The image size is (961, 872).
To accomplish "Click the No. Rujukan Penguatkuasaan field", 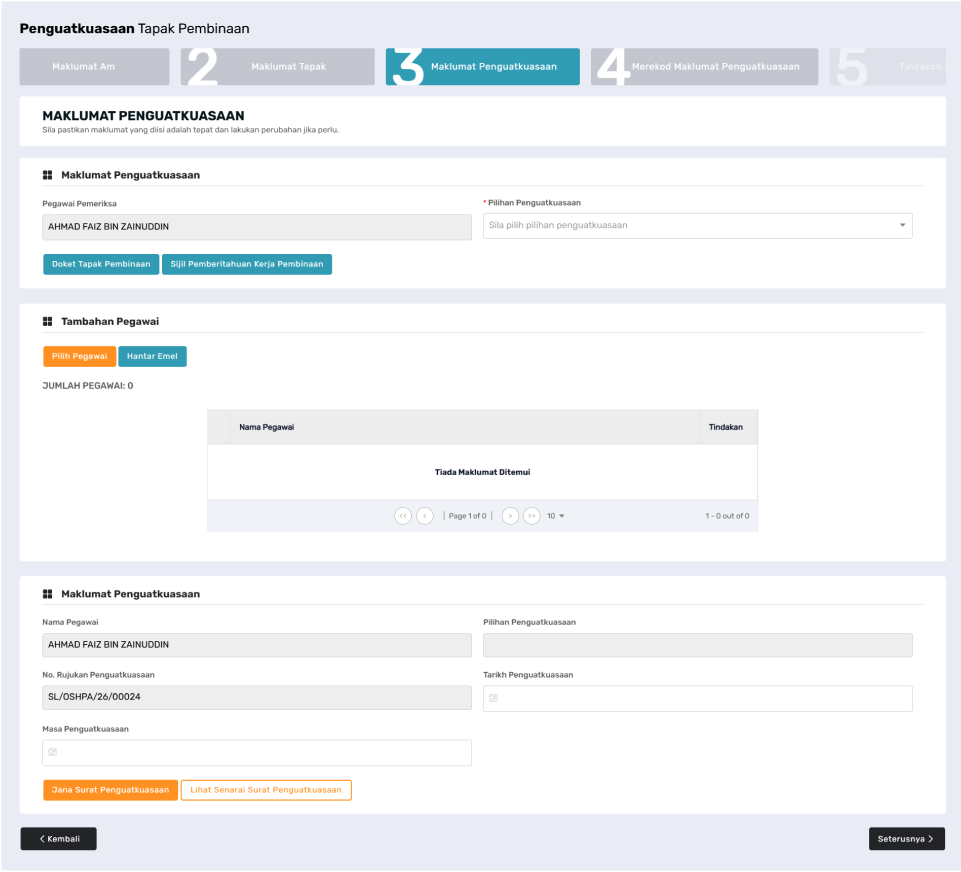I will (x=257, y=697).
